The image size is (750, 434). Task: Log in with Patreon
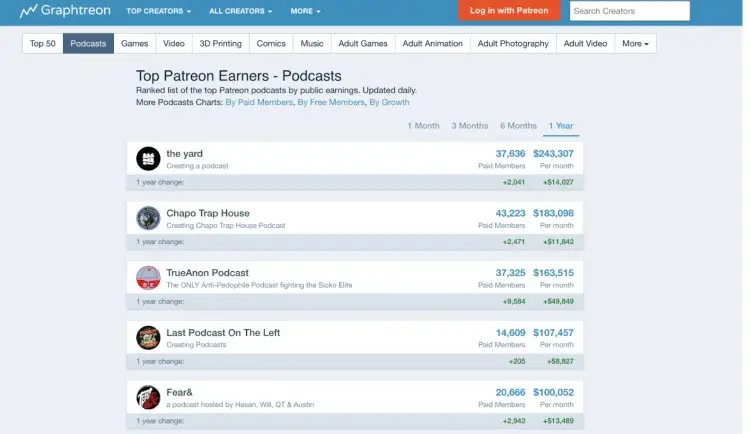click(x=509, y=11)
